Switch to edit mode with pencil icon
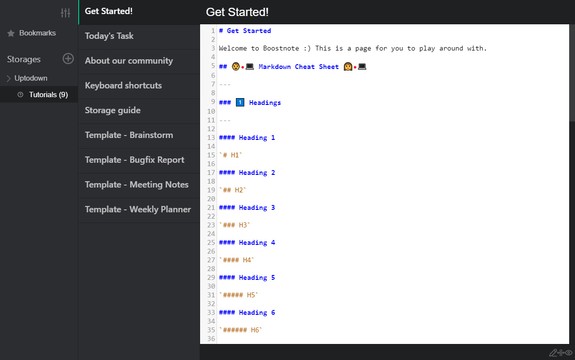 pyautogui.click(x=553, y=353)
